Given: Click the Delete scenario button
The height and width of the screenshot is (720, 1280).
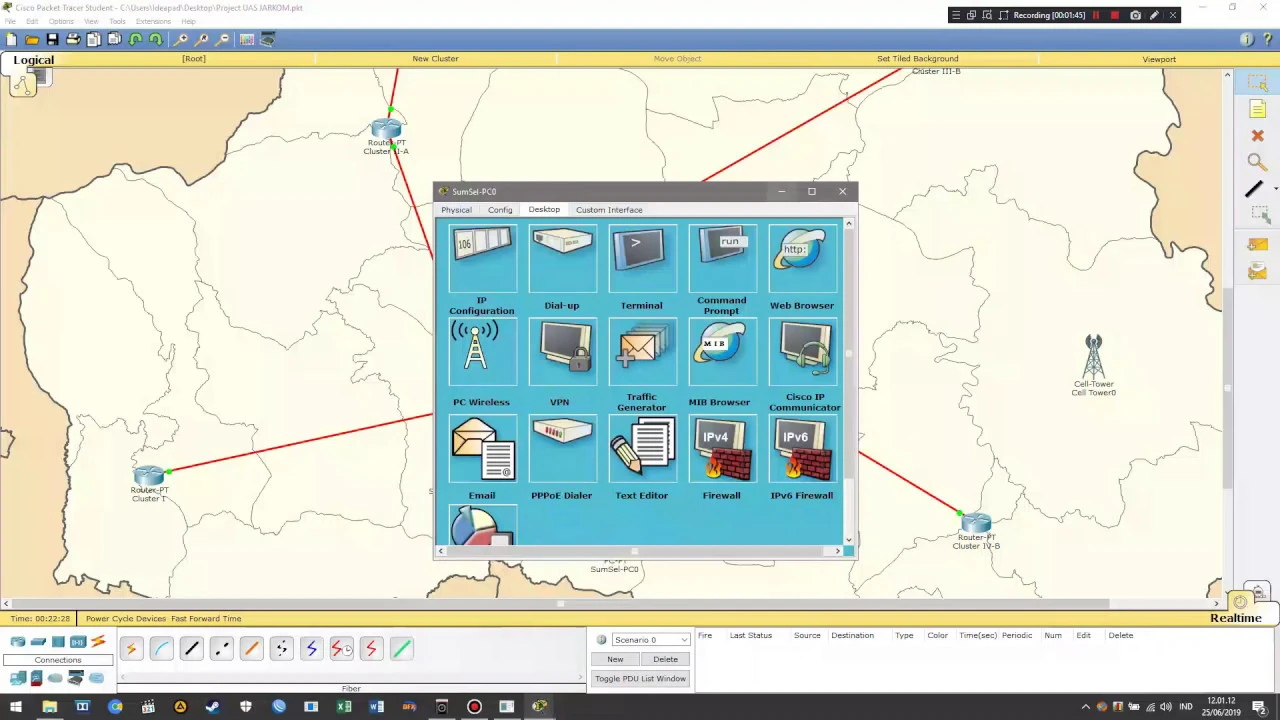Looking at the screenshot, I should pyautogui.click(x=665, y=659).
